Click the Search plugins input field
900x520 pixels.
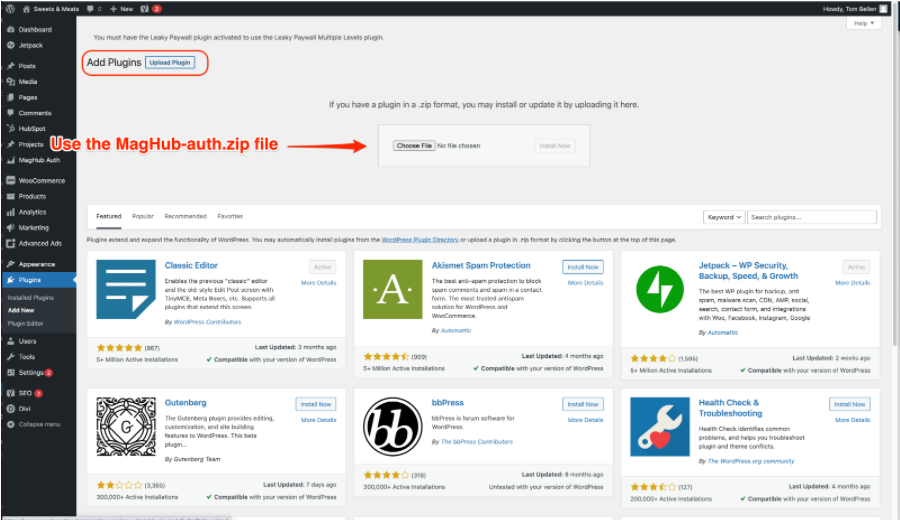click(x=812, y=217)
